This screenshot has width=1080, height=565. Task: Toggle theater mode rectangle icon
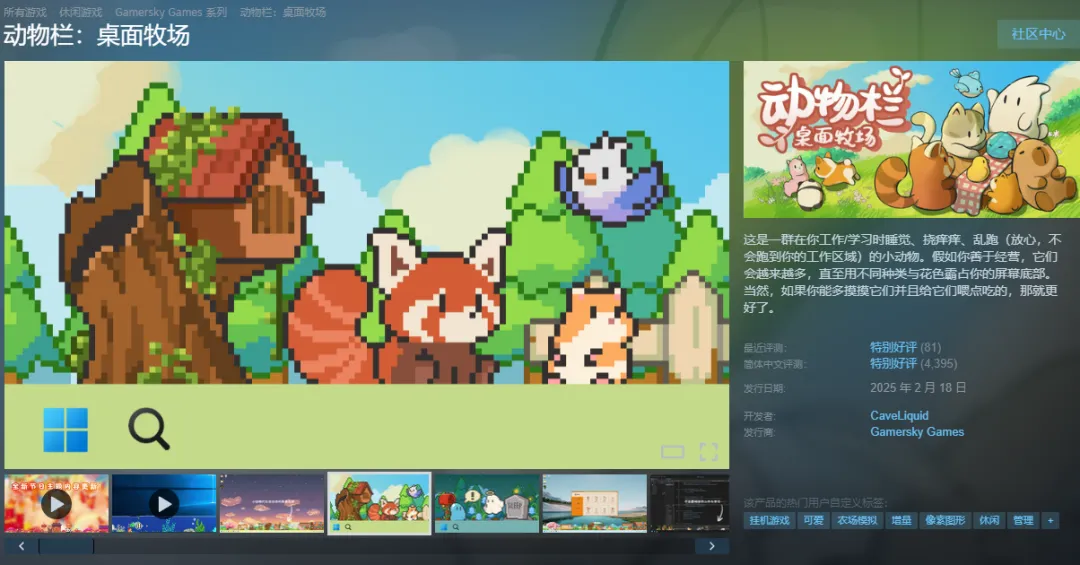point(672,452)
